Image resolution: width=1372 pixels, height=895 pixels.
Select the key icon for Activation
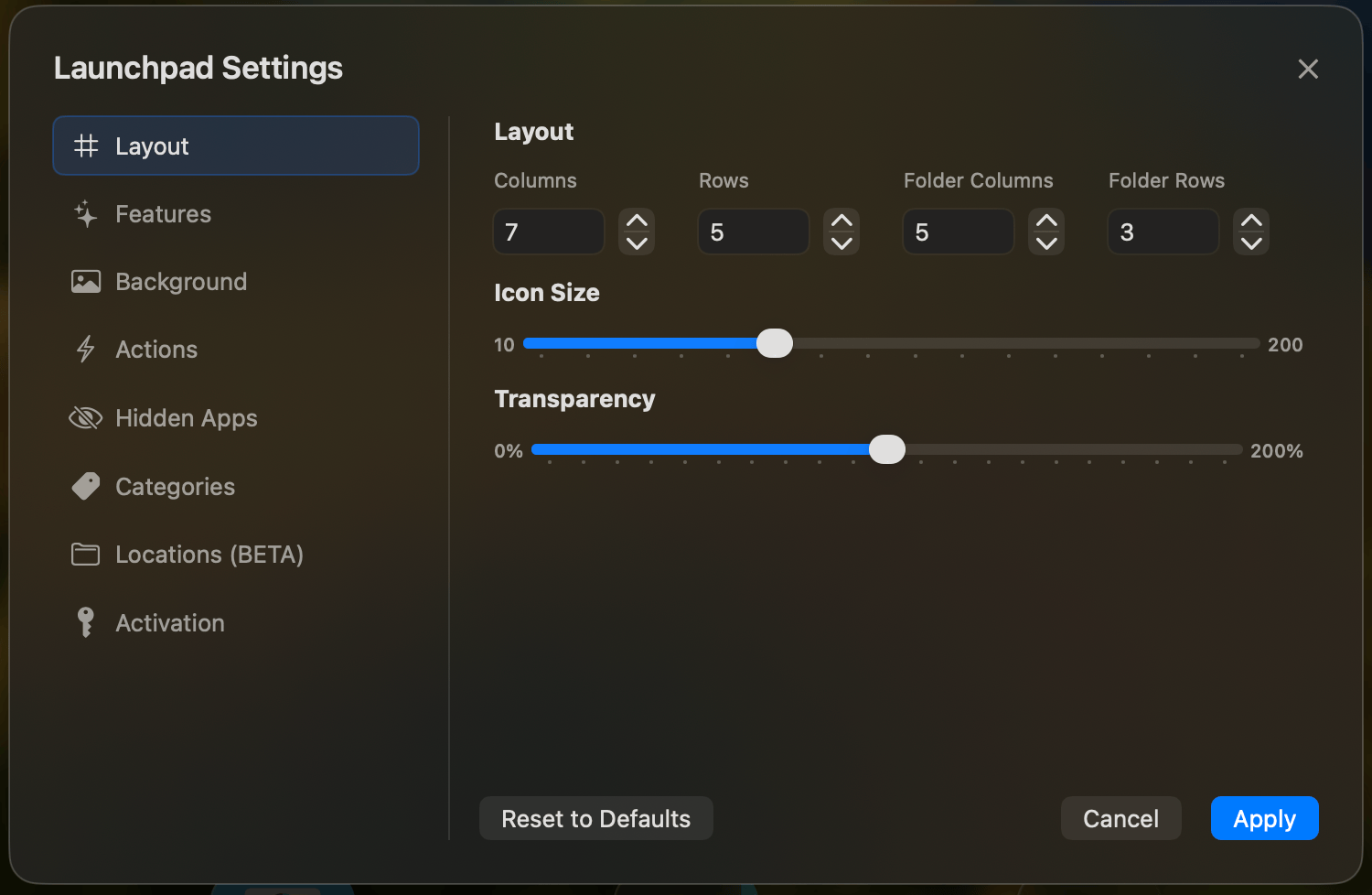pos(84,622)
